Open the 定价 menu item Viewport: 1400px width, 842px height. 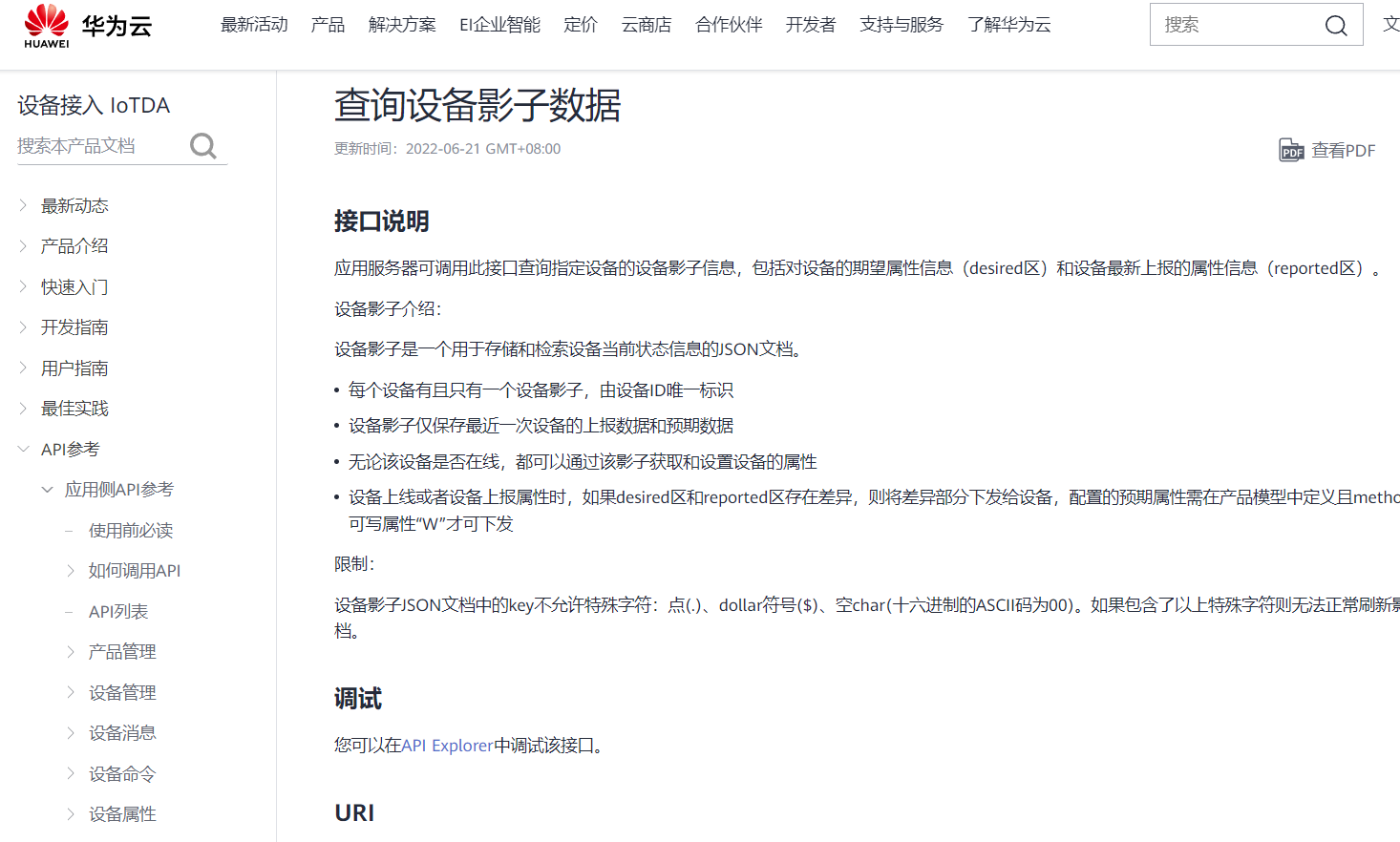[581, 25]
